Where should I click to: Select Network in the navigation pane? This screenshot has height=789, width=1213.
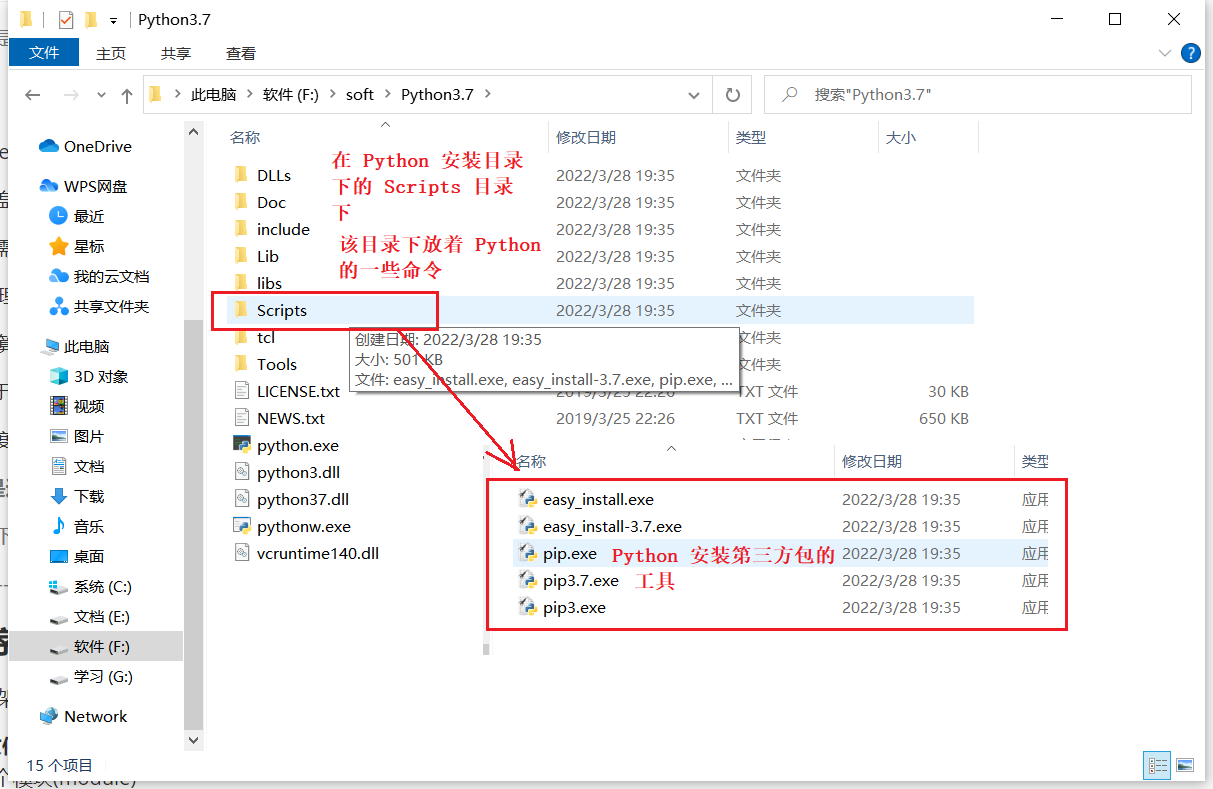[95, 716]
